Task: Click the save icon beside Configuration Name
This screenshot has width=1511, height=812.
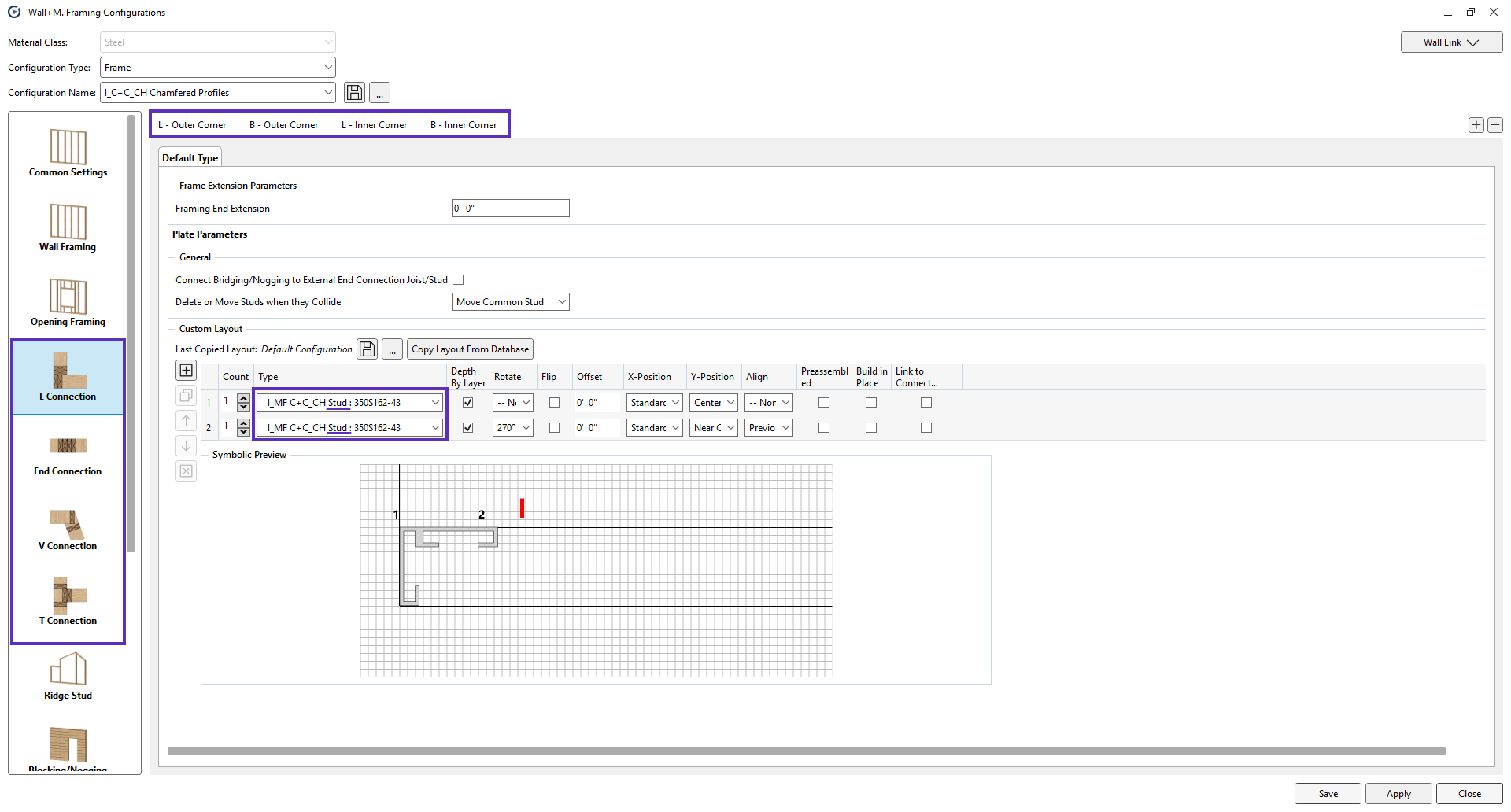Action: pos(355,93)
